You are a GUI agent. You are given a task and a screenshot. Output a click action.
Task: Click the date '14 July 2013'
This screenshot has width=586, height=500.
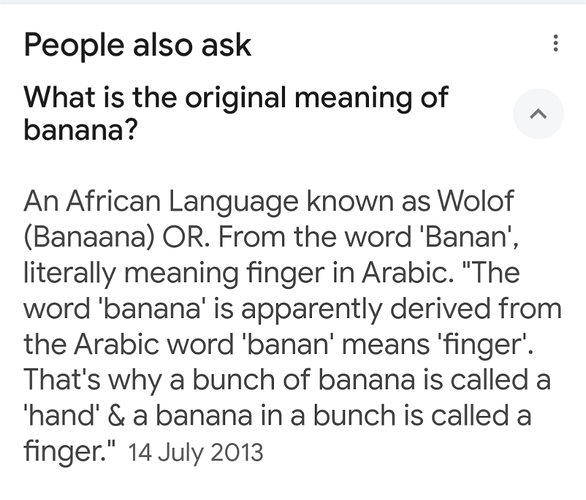[196, 453]
